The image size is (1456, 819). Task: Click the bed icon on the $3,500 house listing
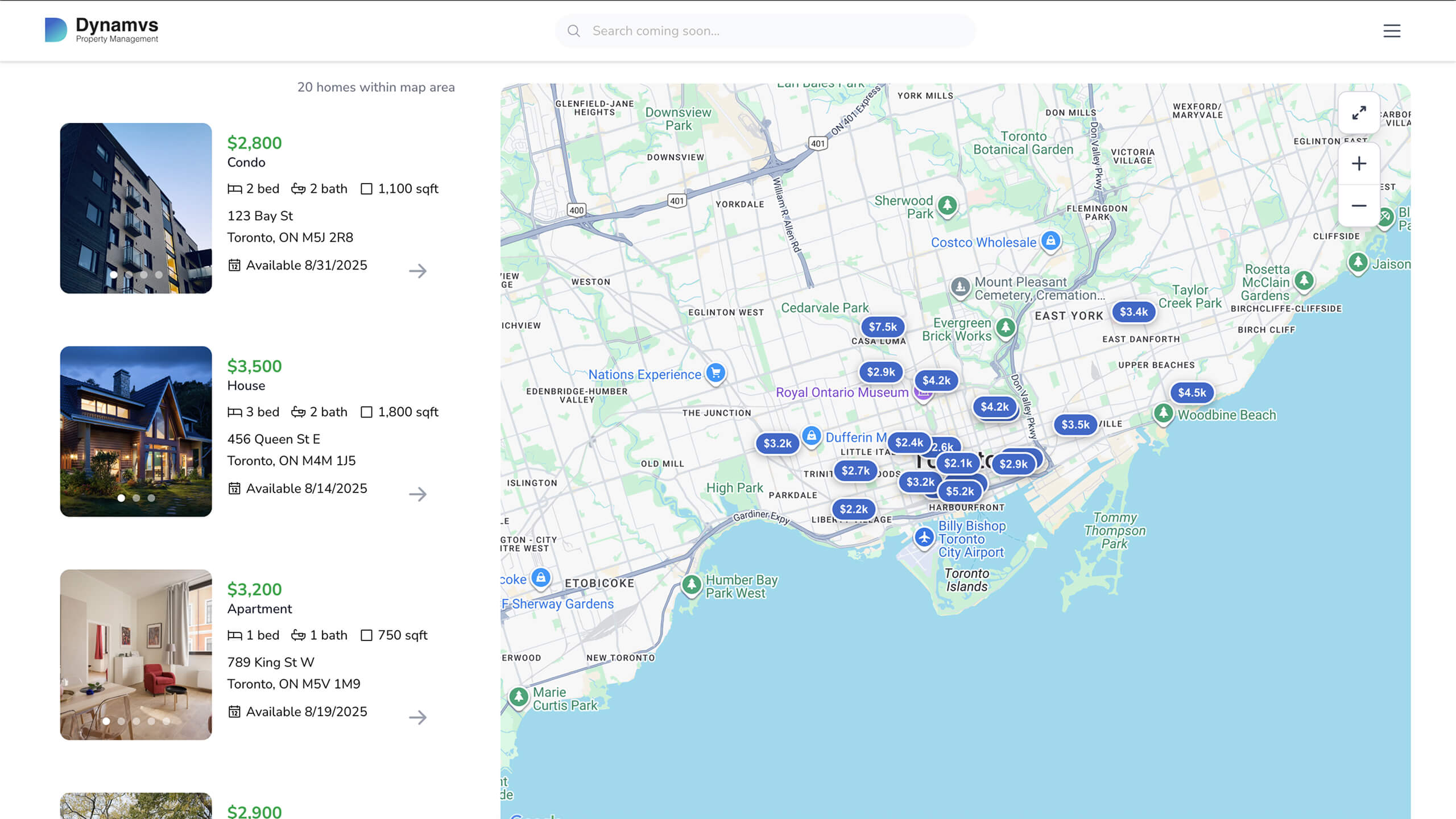[x=235, y=411]
